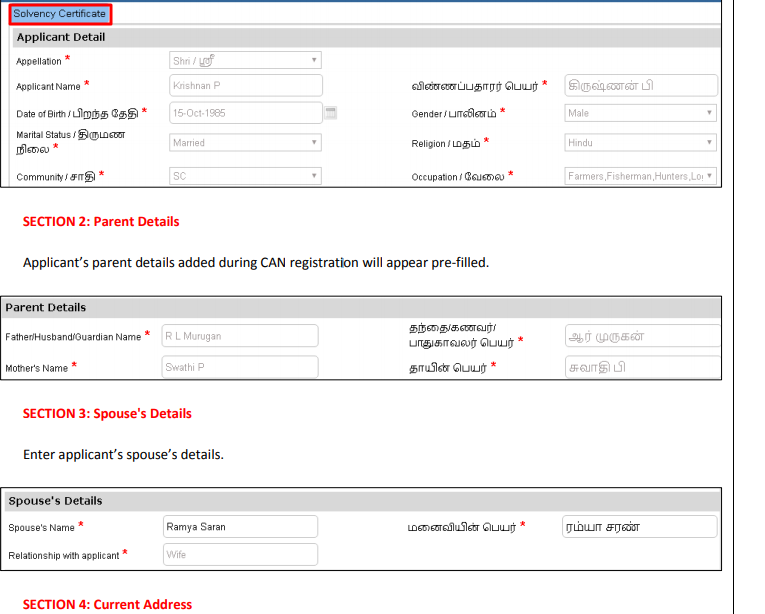765x614 pixels.
Task: Click the Appellation label
Action: 39,61
